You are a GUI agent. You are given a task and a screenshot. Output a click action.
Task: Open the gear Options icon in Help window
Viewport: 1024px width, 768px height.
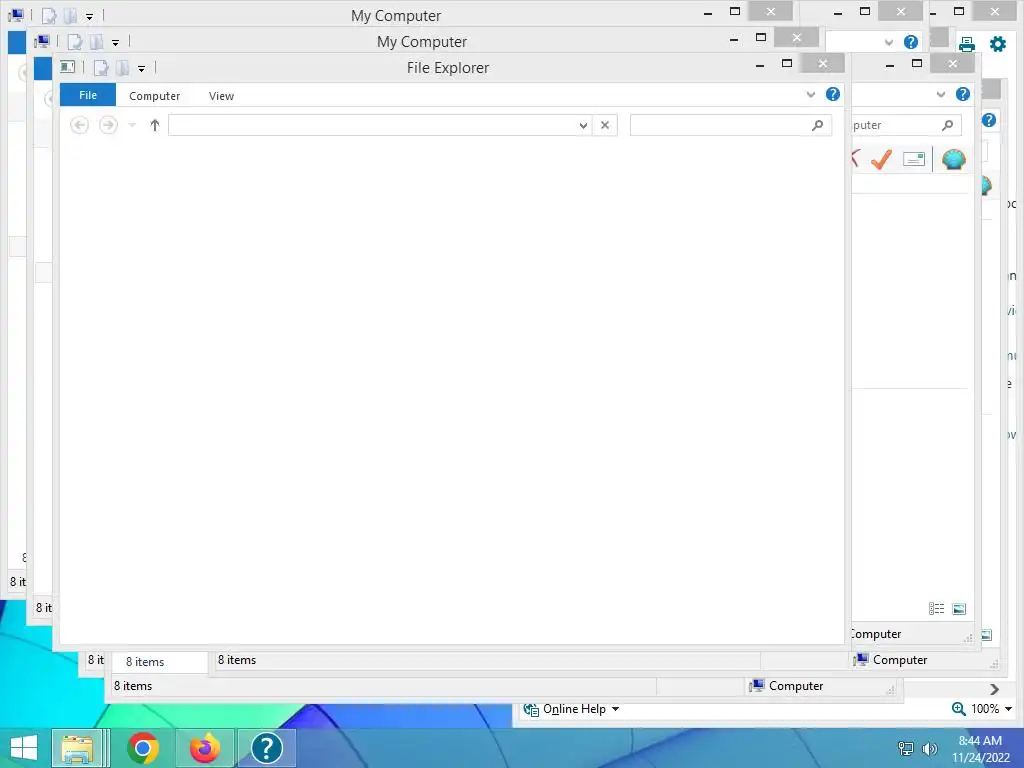pyautogui.click(x=998, y=44)
